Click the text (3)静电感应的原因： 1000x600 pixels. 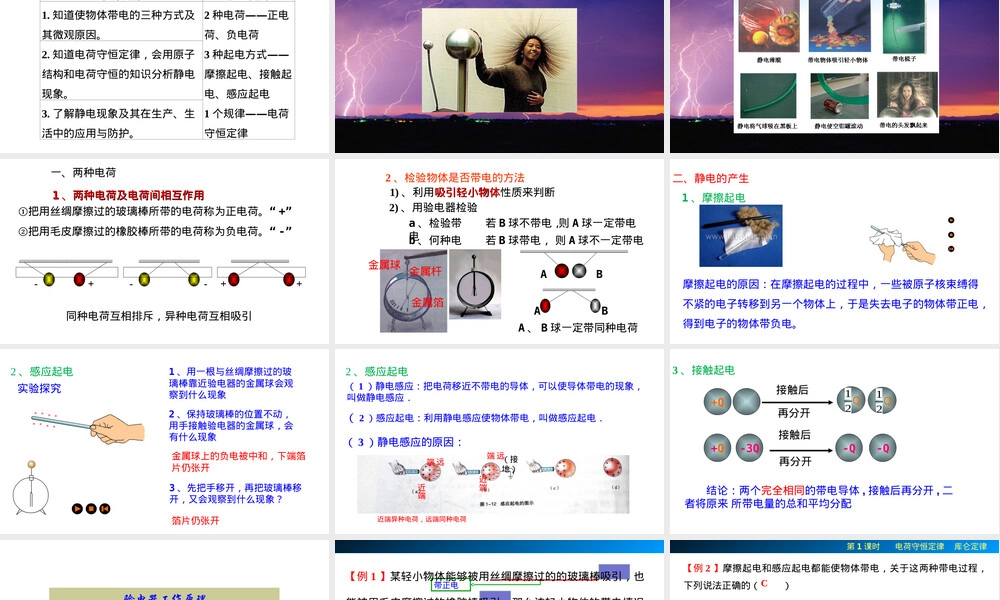[x=405, y=442]
